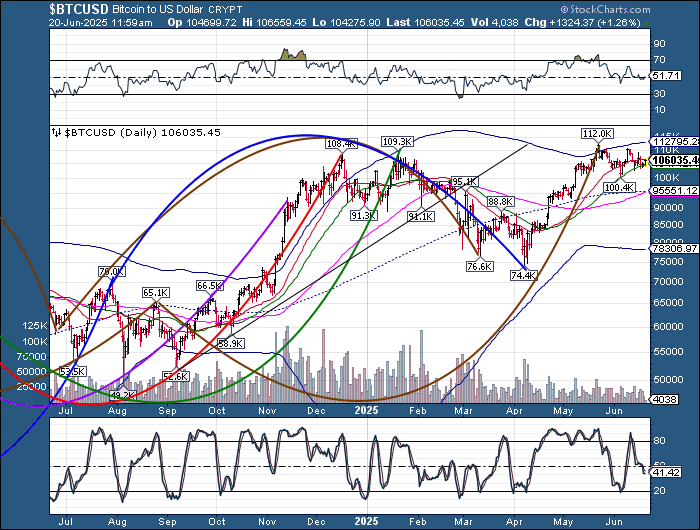Select the 52.6K September low label
Viewport: 700px width, 530px height.
pyautogui.click(x=174, y=375)
